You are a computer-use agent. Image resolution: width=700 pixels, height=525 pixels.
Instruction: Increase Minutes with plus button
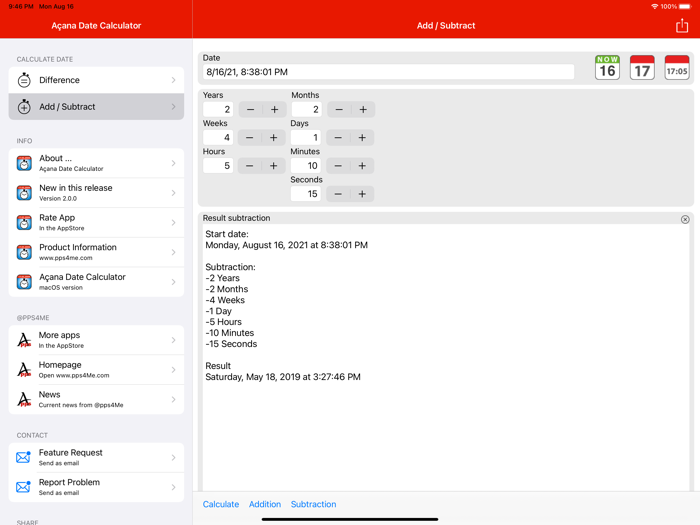click(362, 166)
